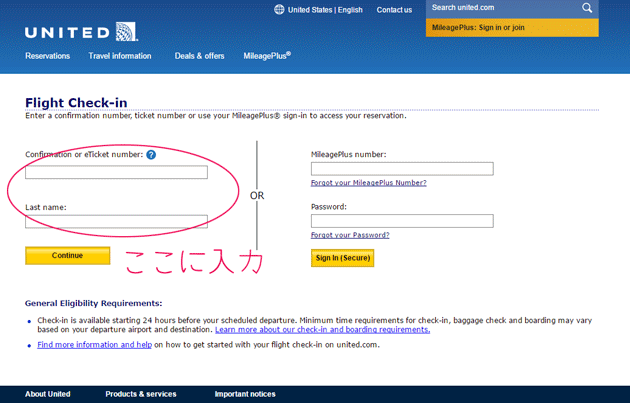This screenshot has height=403, width=630.
Task: Change United States | English language setting
Action: pos(325,10)
